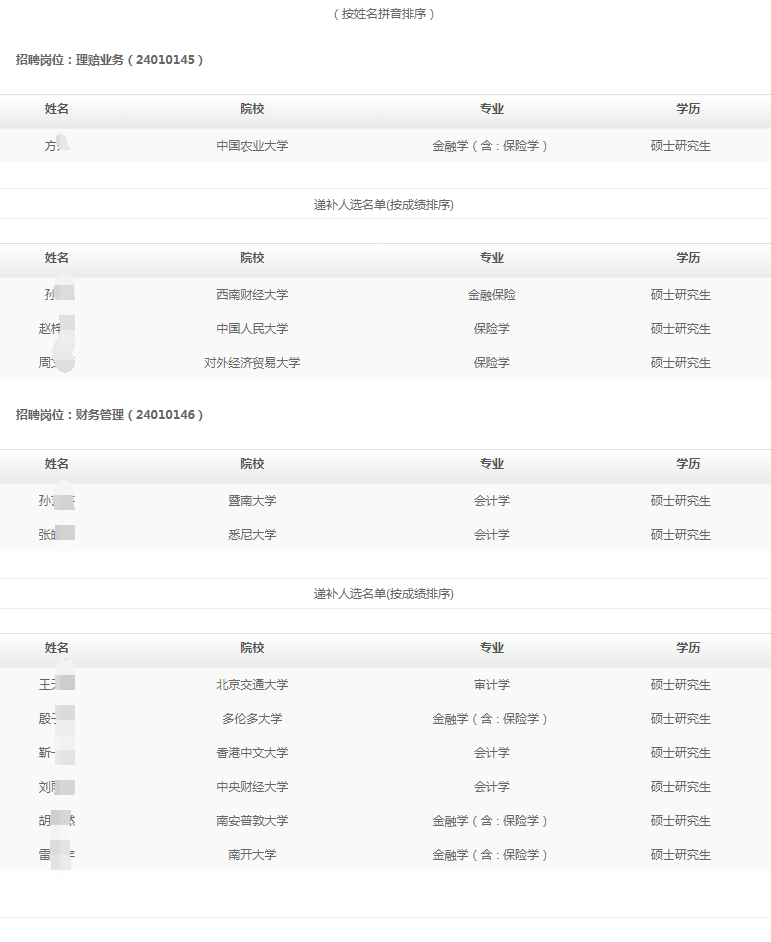This screenshot has width=771, height=942.
Task: Click the 多伦多大学 table cell
Action: pyautogui.click(x=252, y=719)
